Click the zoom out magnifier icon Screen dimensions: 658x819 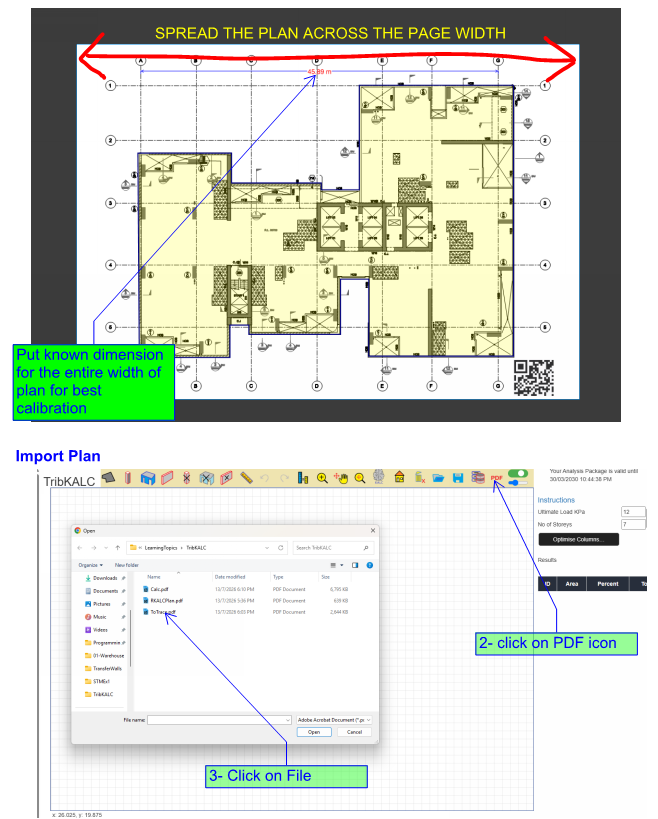(x=360, y=477)
